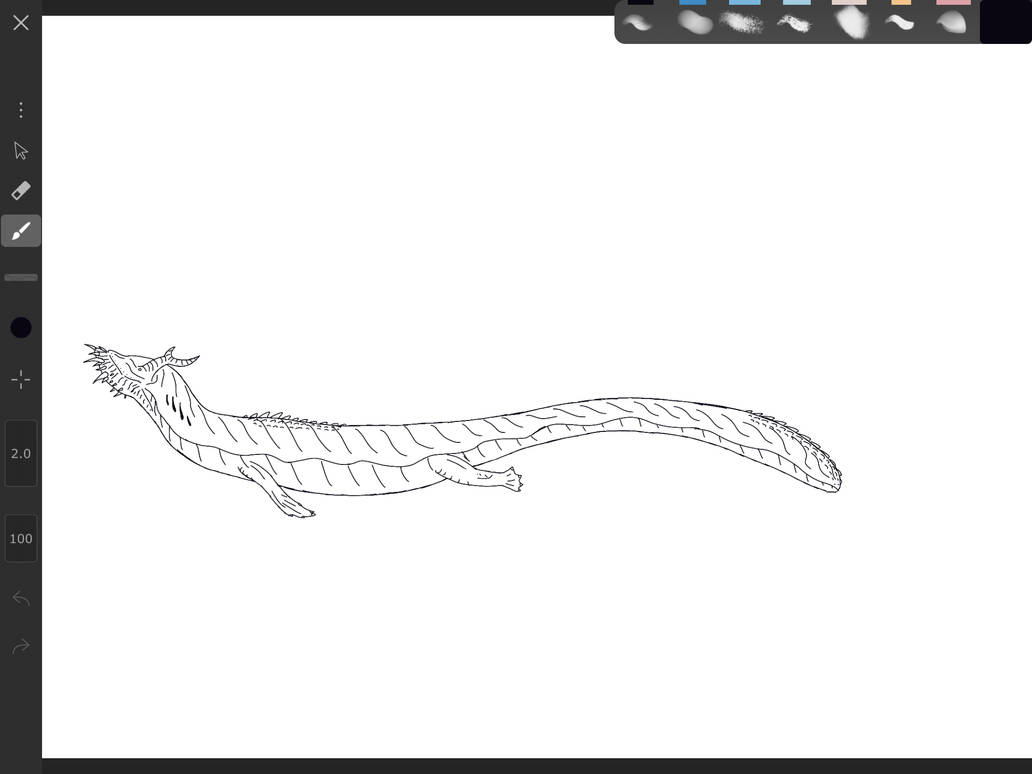Click the dashed crosshair icon

coord(21,379)
